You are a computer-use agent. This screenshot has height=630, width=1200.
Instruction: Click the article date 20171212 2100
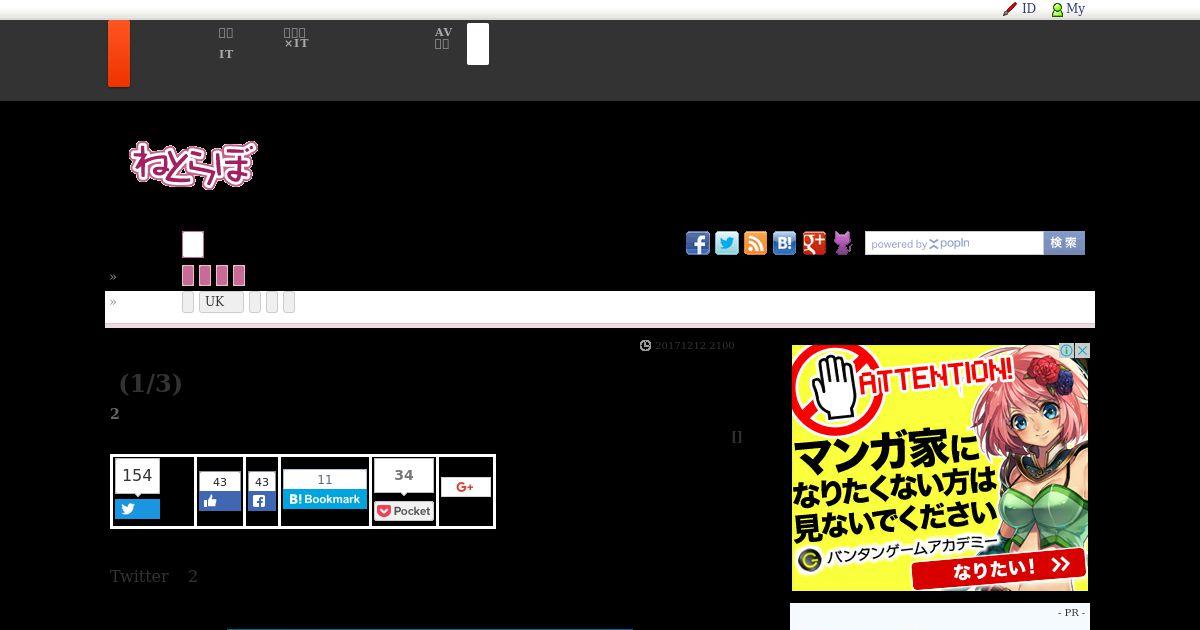tap(695, 345)
